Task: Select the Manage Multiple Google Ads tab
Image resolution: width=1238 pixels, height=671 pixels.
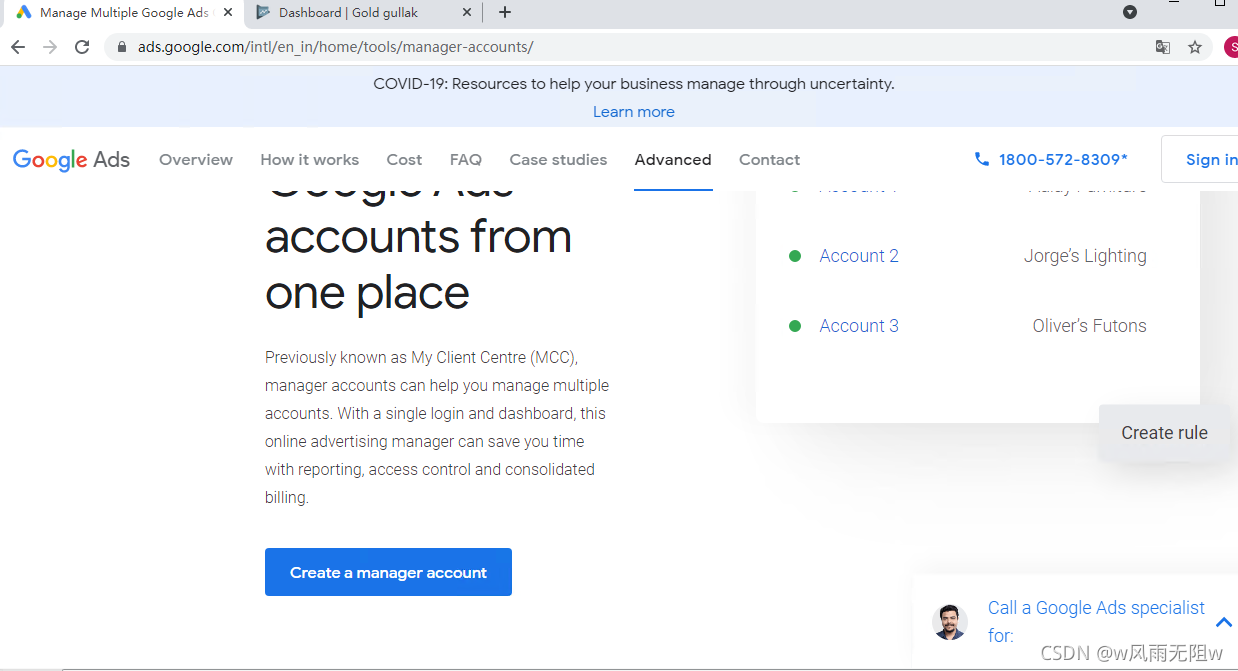Action: tap(125, 12)
